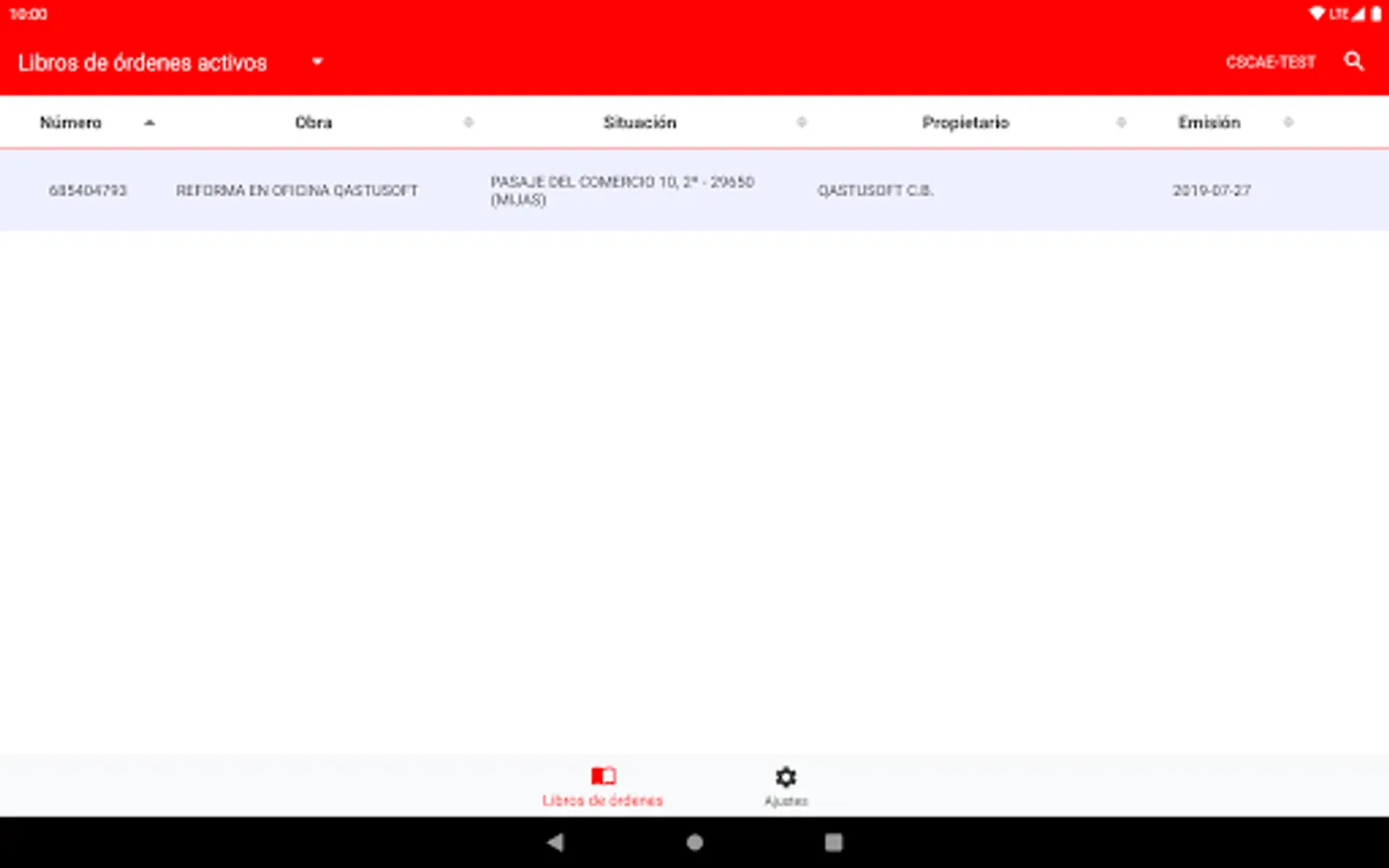The height and width of the screenshot is (868, 1389).
Task: Click the Emisión column sort indicator
Action: click(x=1288, y=122)
